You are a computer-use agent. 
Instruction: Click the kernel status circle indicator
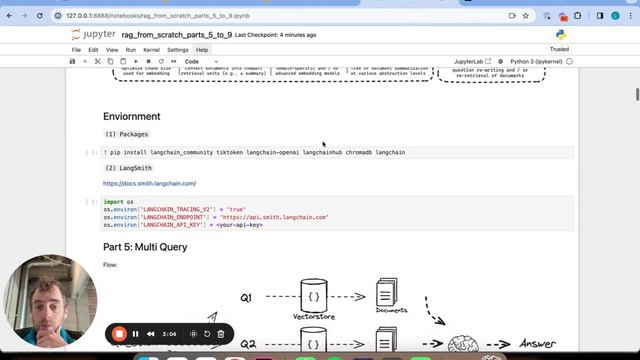[569, 62]
